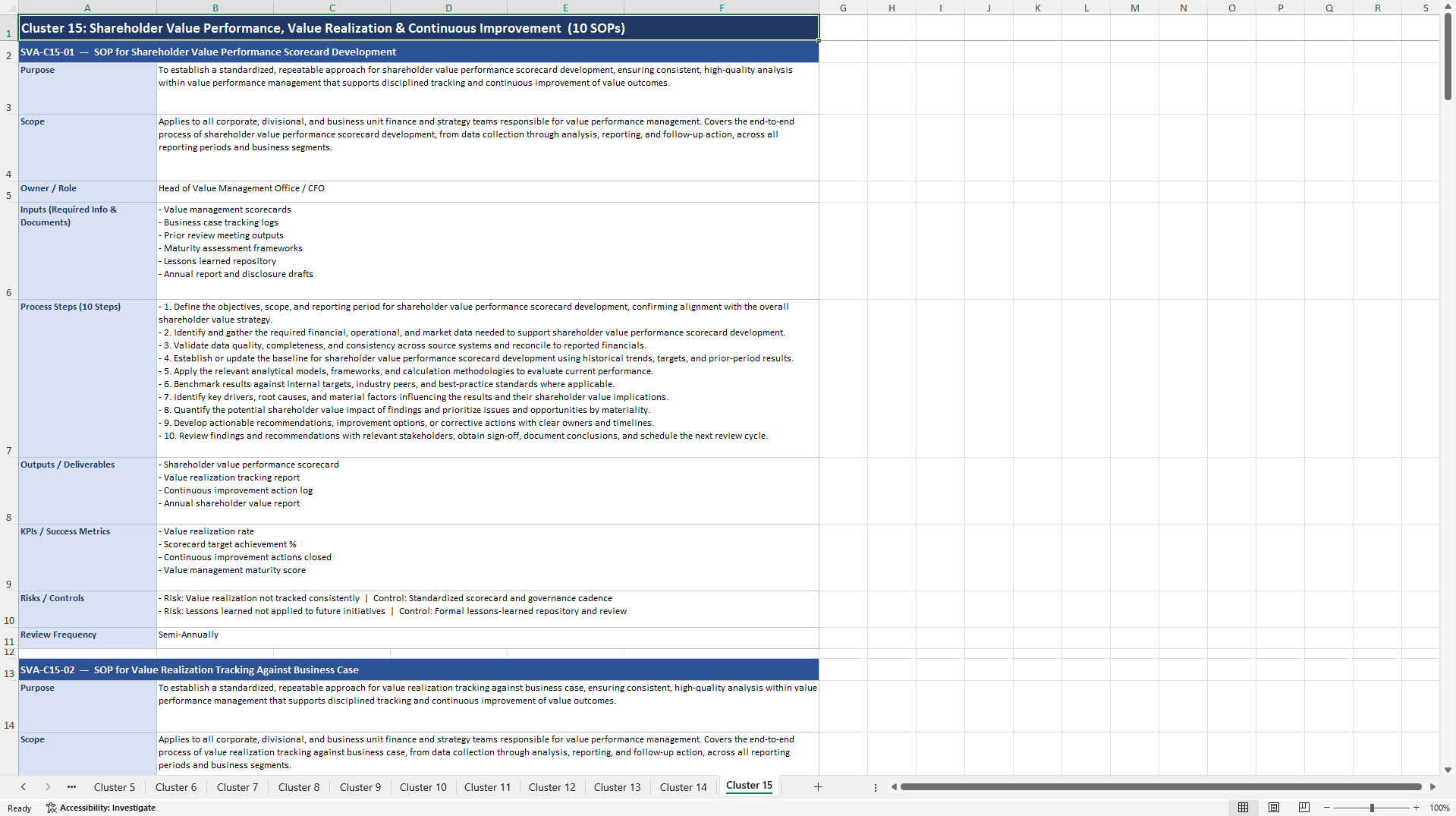This screenshot has width=1456, height=816.
Task: Select row 7 header
Action: (x=9, y=378)
